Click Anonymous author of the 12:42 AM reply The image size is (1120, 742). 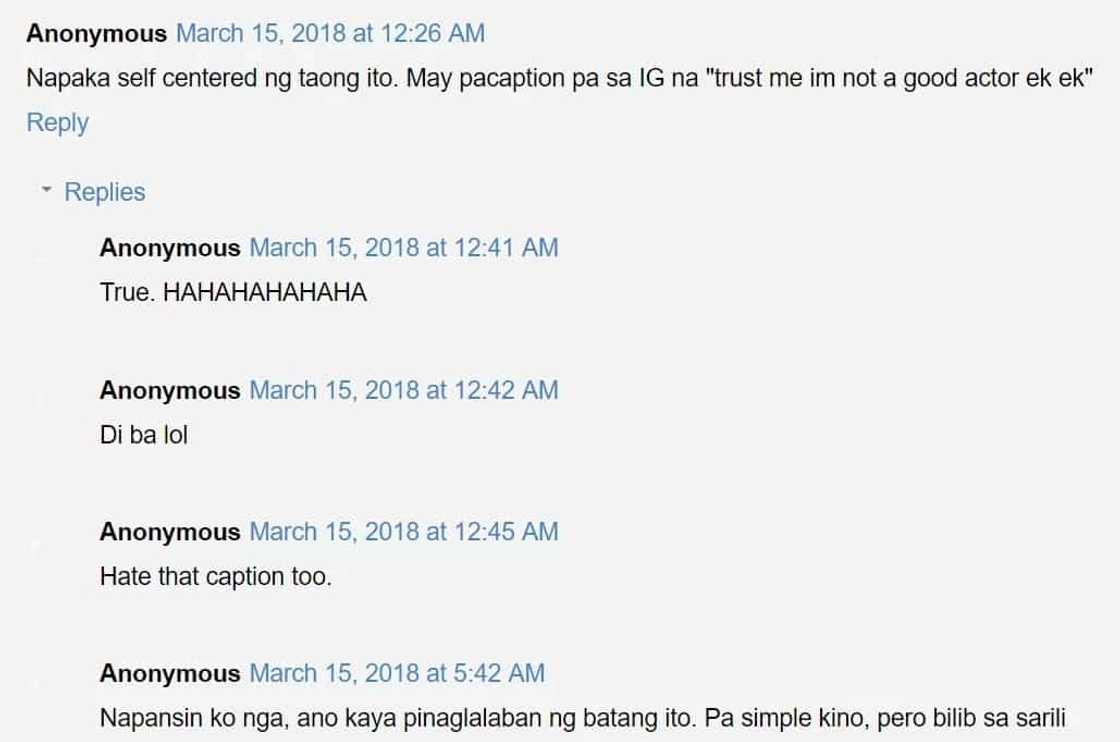[x=170, y=390]
